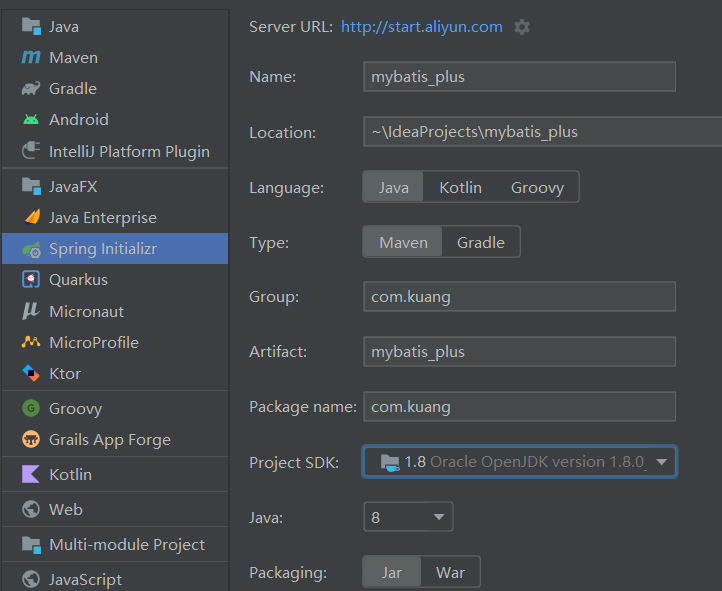Open the Java version dropdown
Viewport: 722px width, 591px height.
pos(408,517)
